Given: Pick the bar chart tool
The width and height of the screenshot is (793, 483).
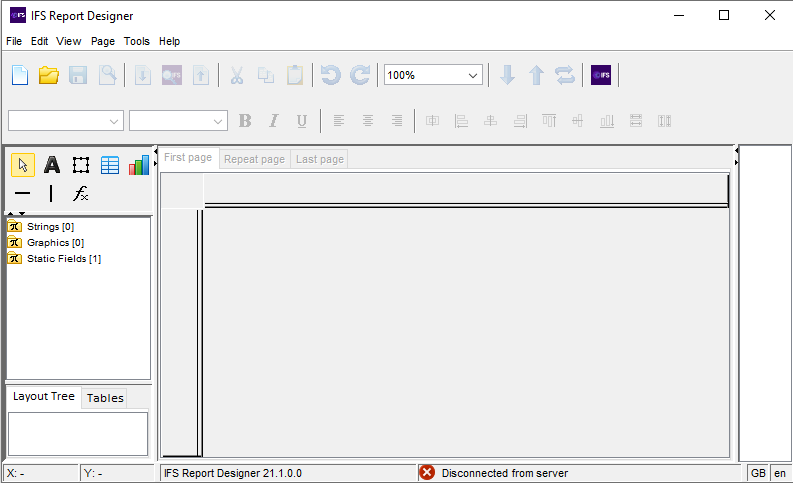Looking at the screenshot, I should point(139,165).
